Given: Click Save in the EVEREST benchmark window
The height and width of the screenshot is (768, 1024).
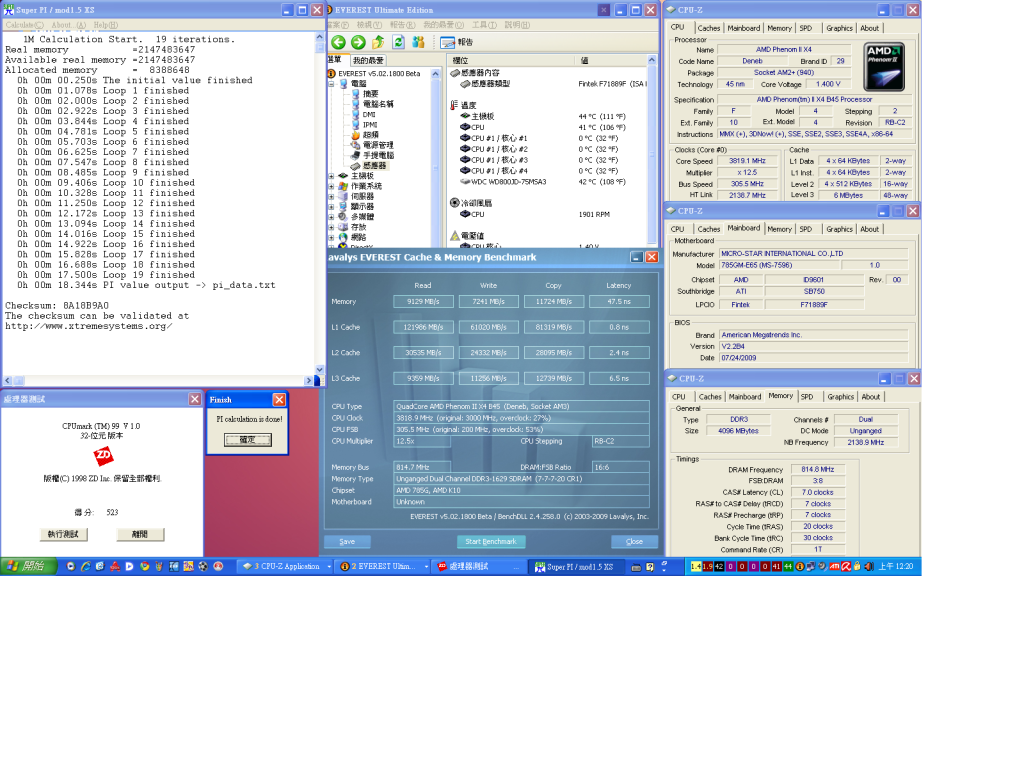Looking at the screenshot, I should (347, 541).
